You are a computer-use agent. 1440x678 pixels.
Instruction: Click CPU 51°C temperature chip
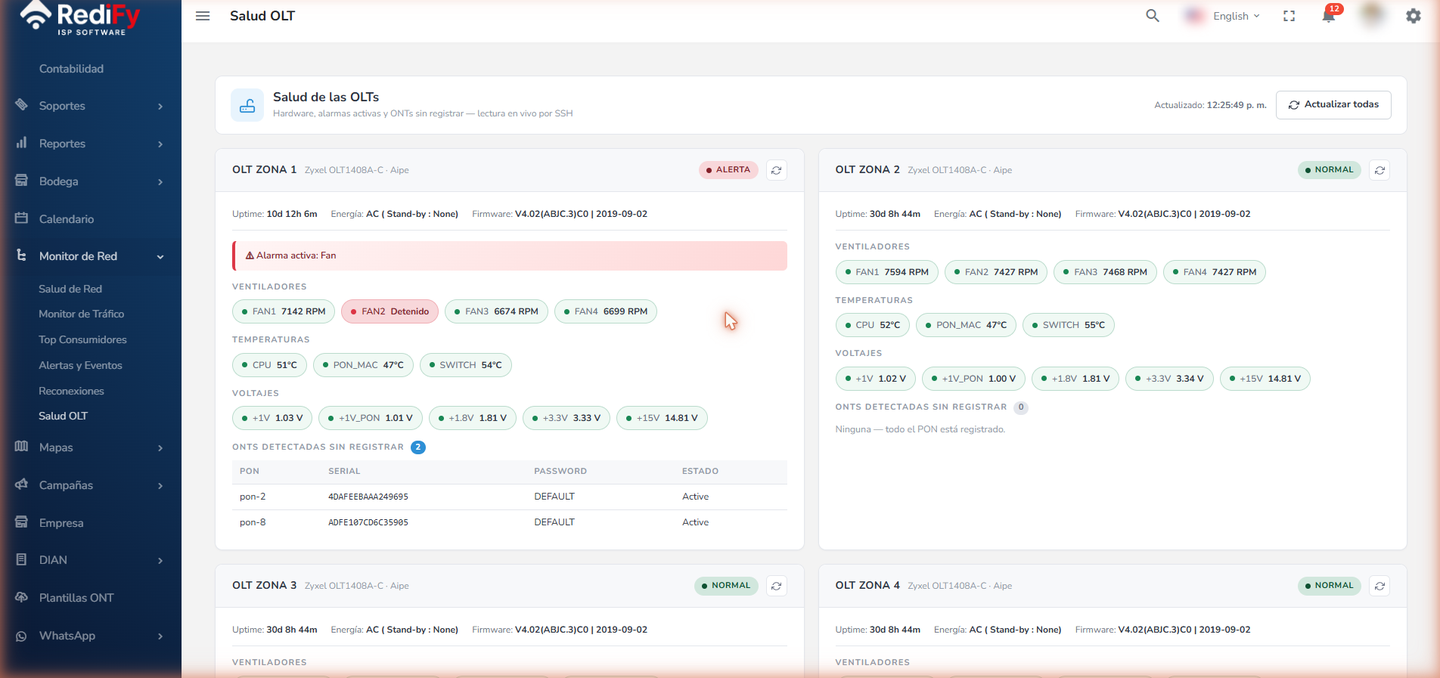(270, 365)
